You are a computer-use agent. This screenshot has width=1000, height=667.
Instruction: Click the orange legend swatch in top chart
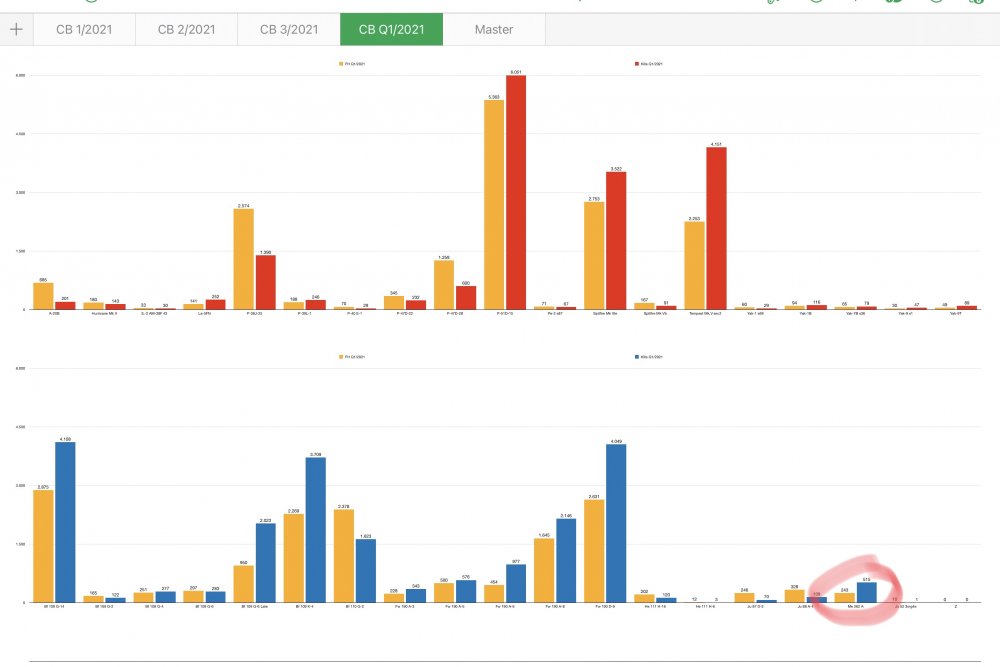coord(341,64)
